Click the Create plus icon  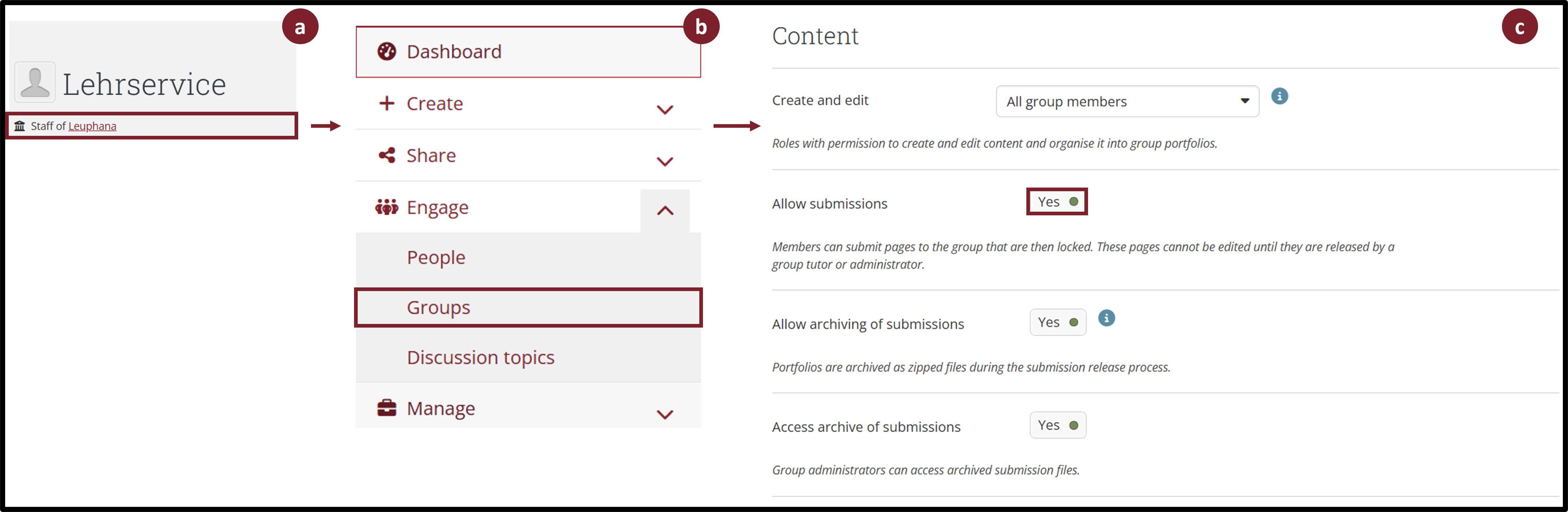[387, 104]
